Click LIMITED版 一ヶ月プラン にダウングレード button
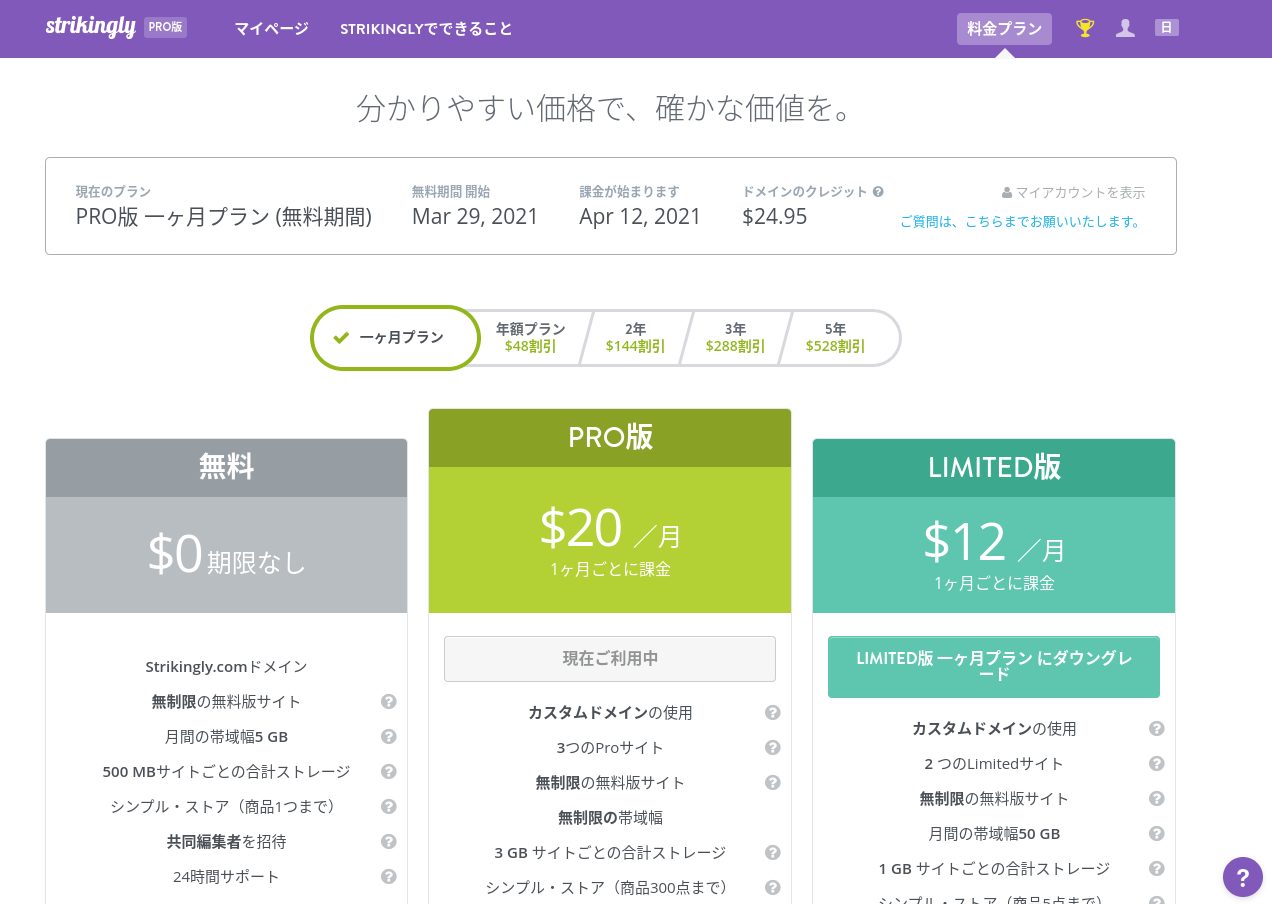Screen dimensions: 1272x904 pyautogui.click(x=994, y=667)
